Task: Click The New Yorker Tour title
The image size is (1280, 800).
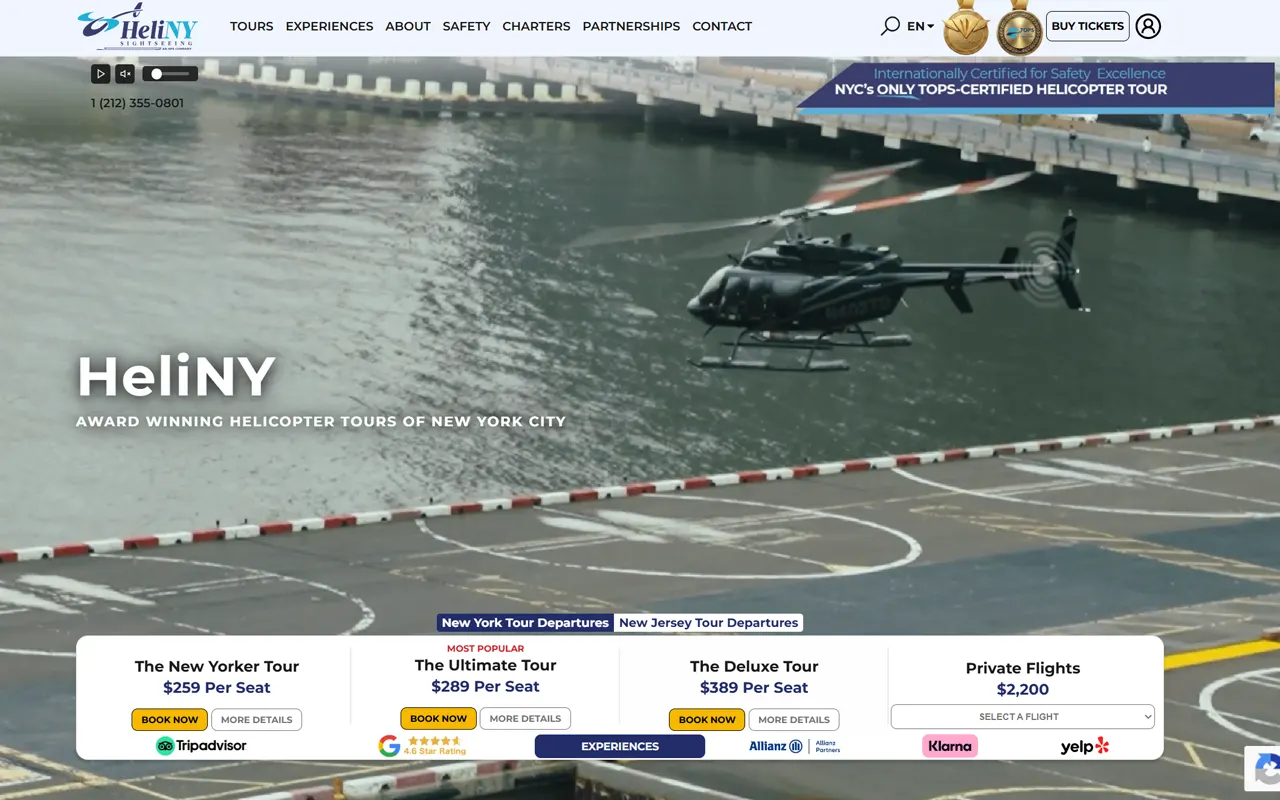Action: [217, 666]
